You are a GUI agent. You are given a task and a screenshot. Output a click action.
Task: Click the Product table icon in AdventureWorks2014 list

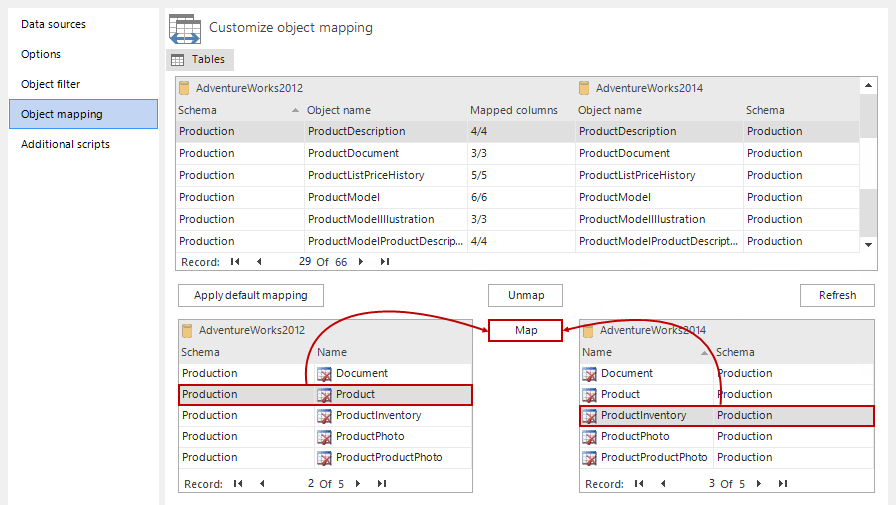[x=589, y=395]
